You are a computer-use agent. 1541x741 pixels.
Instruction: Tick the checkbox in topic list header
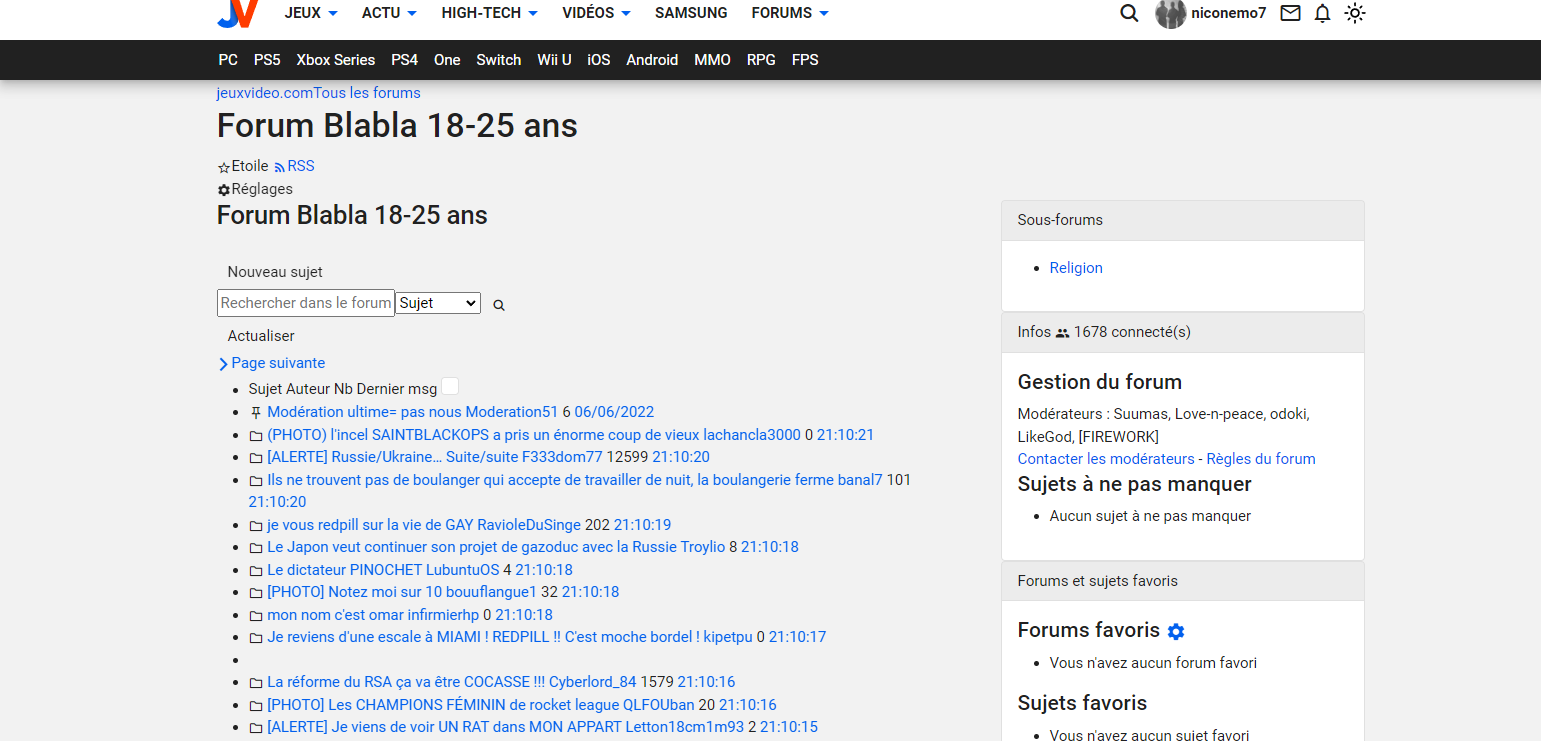450,387
